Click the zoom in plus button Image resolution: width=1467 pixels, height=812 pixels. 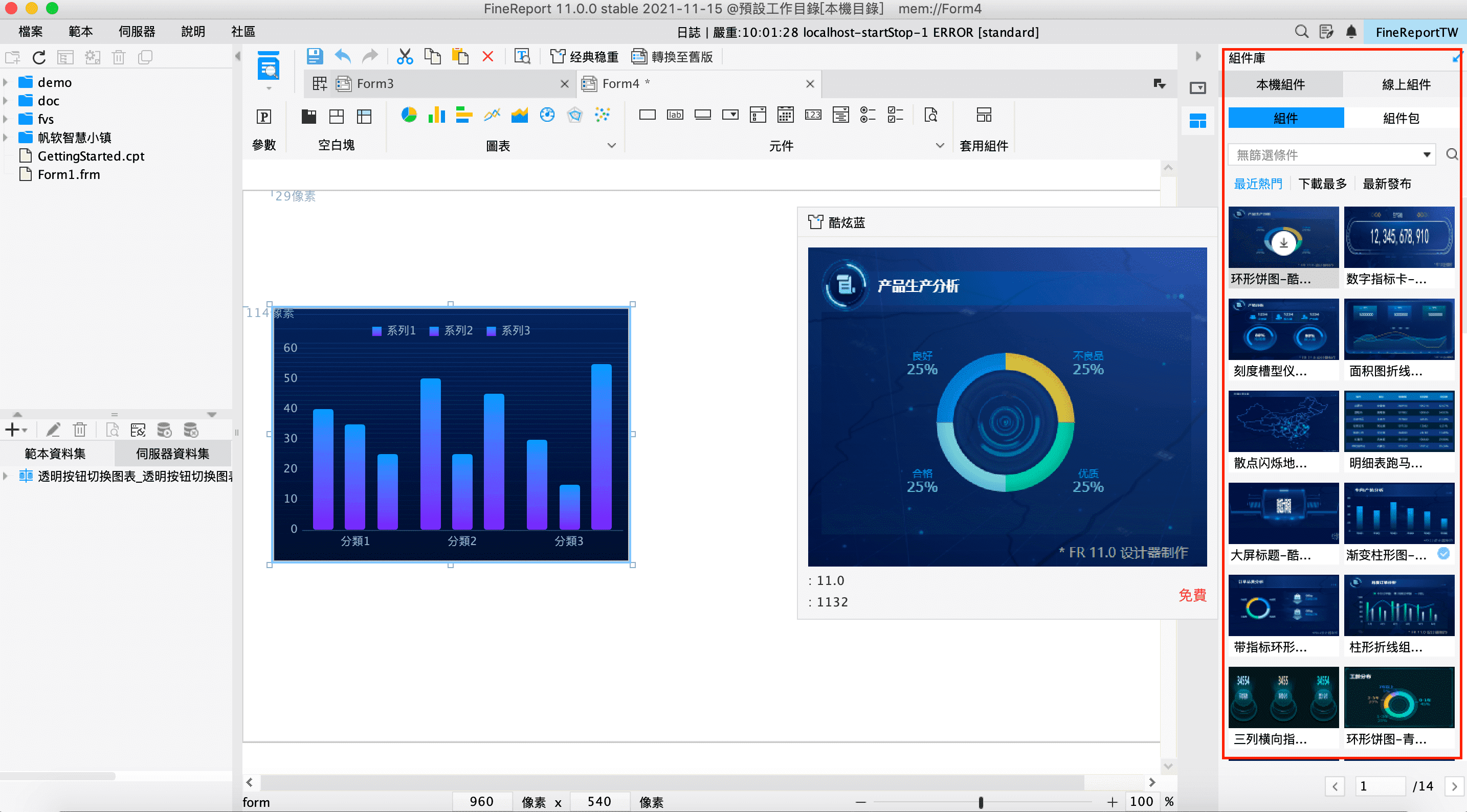[1112, 802]
